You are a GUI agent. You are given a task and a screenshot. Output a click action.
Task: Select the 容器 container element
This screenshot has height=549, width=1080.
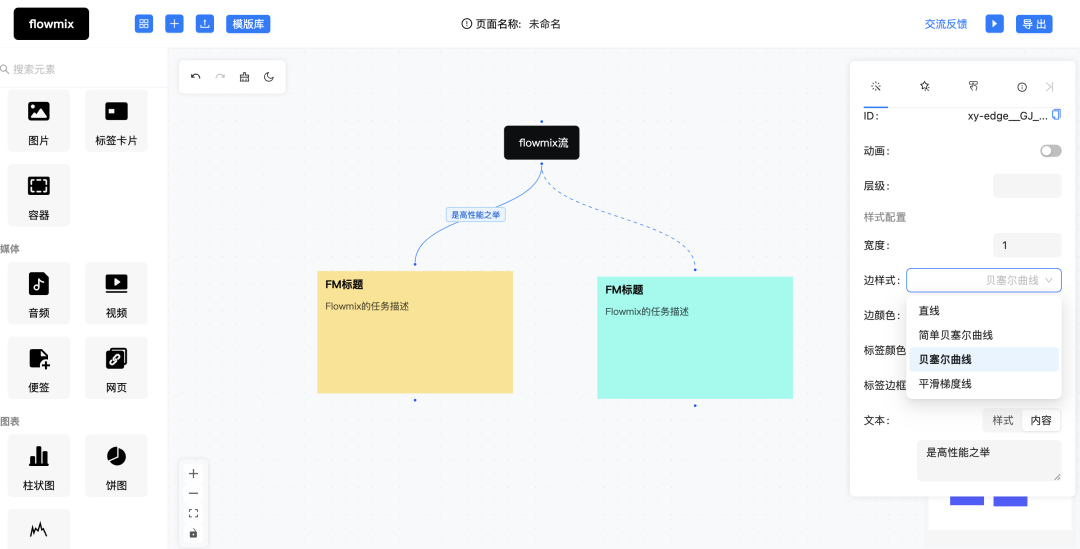[39, 195]
